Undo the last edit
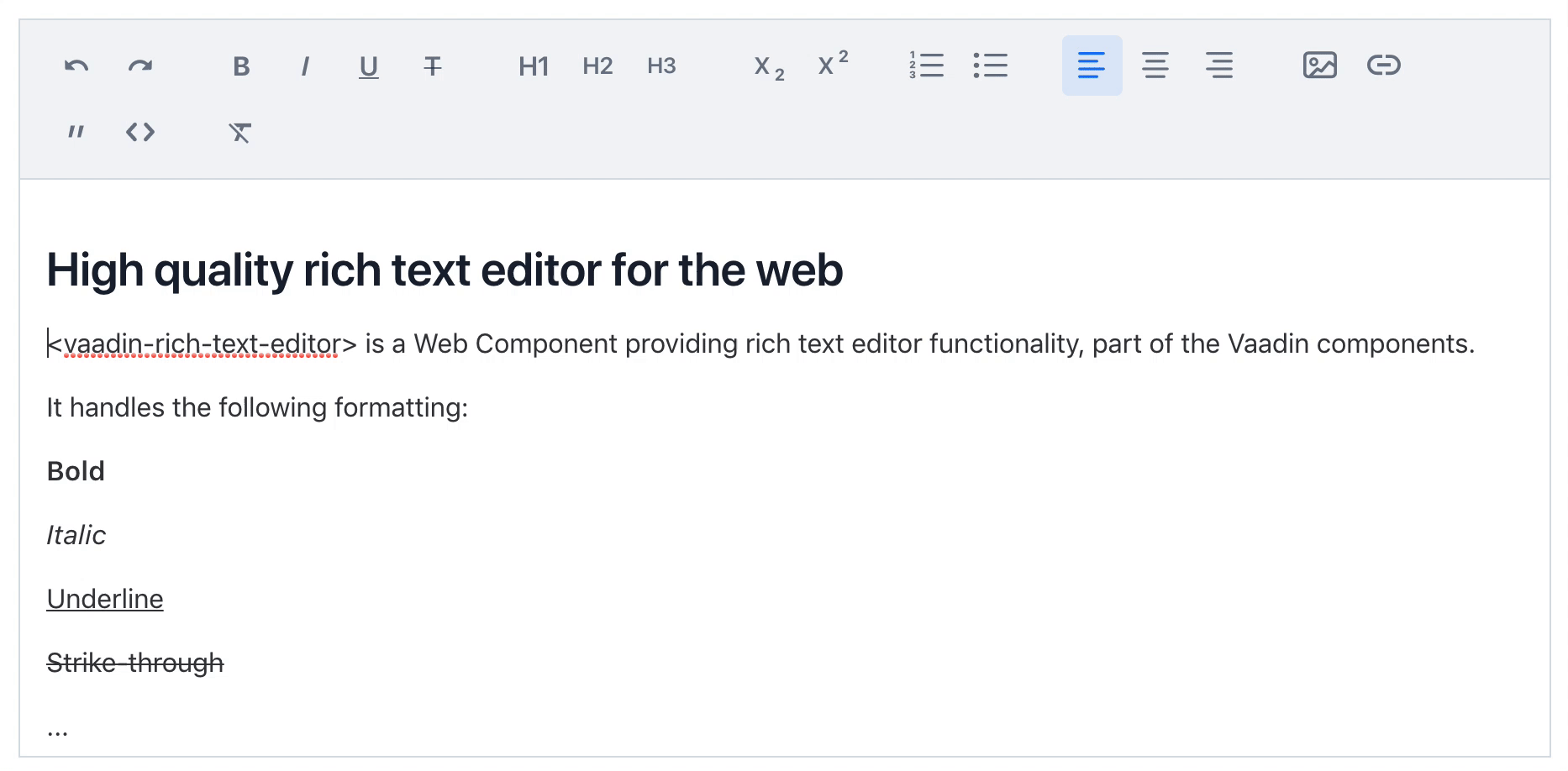 76,66
